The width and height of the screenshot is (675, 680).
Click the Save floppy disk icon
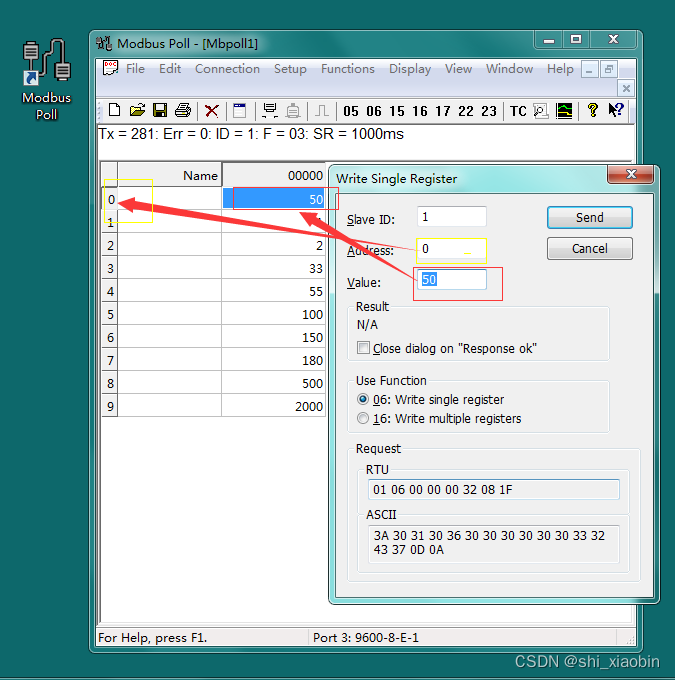click(160, 110)
